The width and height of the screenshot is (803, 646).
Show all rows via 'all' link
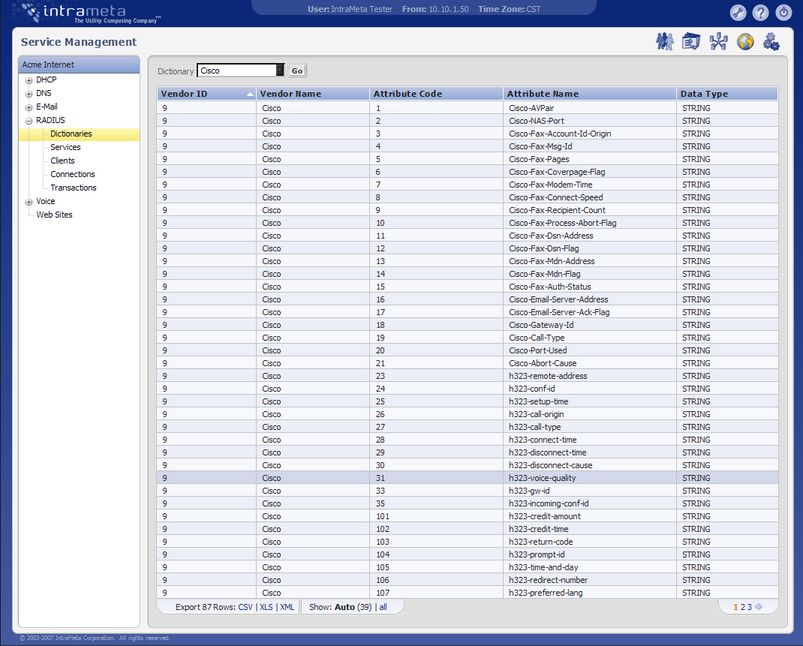coord(383,607)
